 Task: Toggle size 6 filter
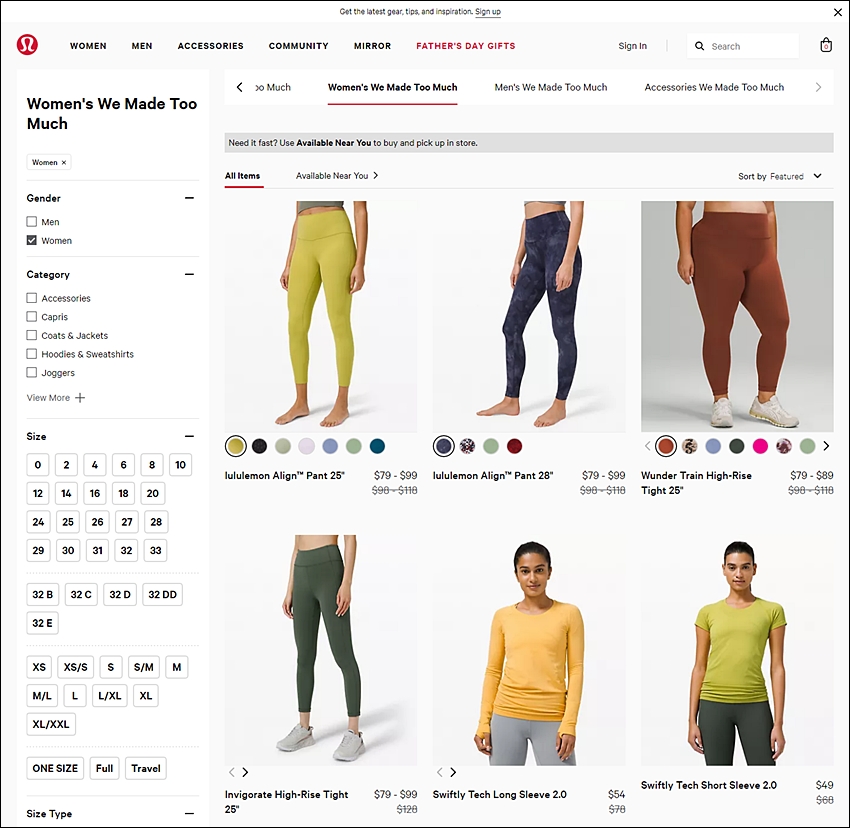pyautogui.click(x=124, y=465)
